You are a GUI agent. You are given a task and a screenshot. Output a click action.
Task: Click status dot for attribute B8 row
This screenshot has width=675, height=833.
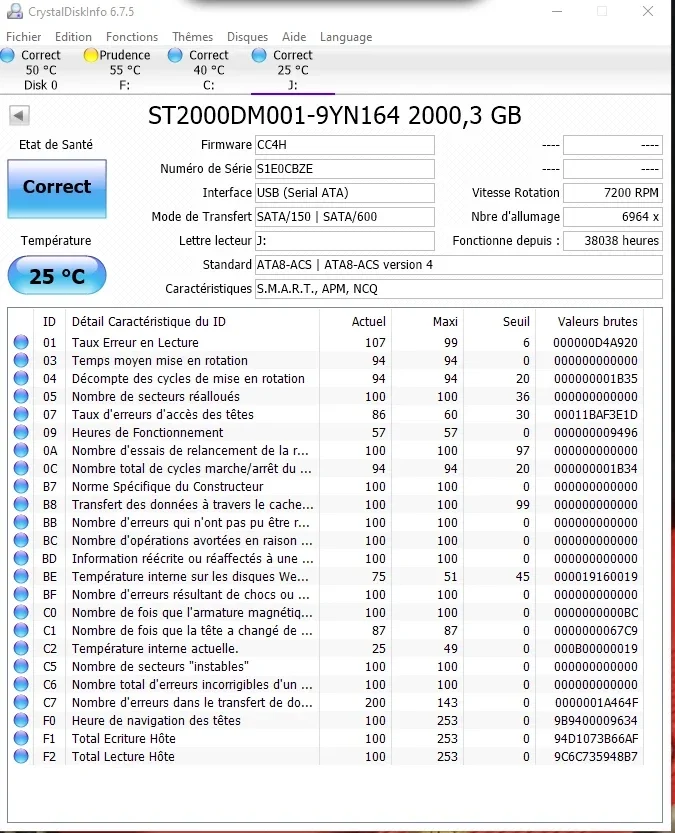(x=21, y=504)
